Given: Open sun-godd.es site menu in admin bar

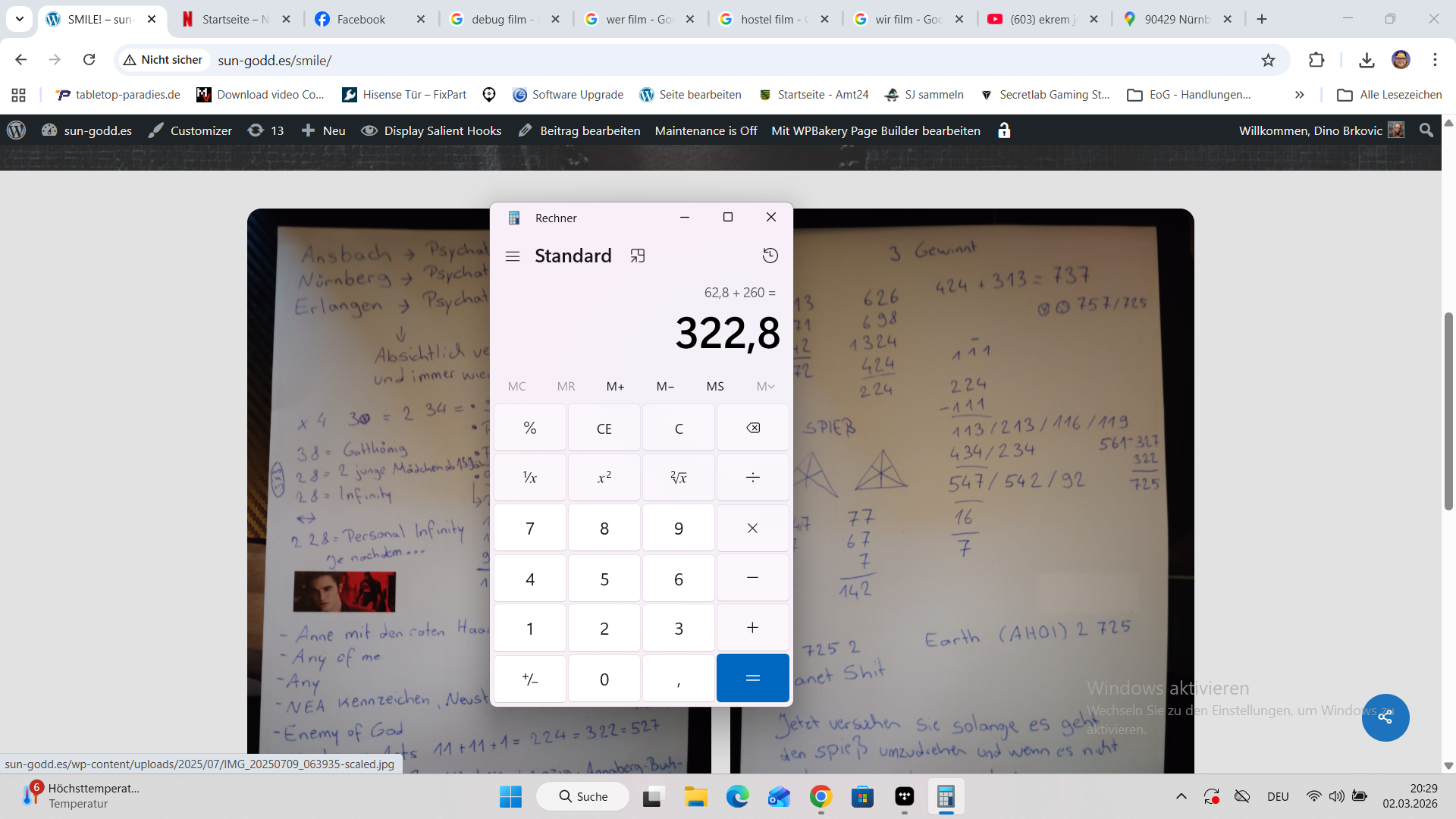Looking at the screenshot, I should click(86, 130).
